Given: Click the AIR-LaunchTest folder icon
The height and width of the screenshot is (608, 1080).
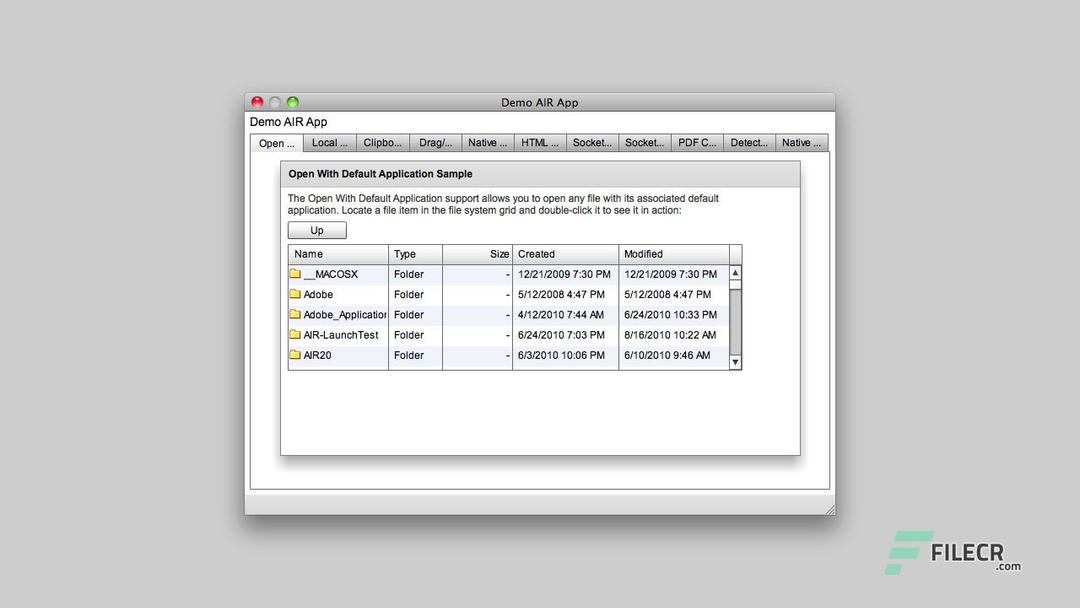Looking at the screenshot, I should point(295,334).
